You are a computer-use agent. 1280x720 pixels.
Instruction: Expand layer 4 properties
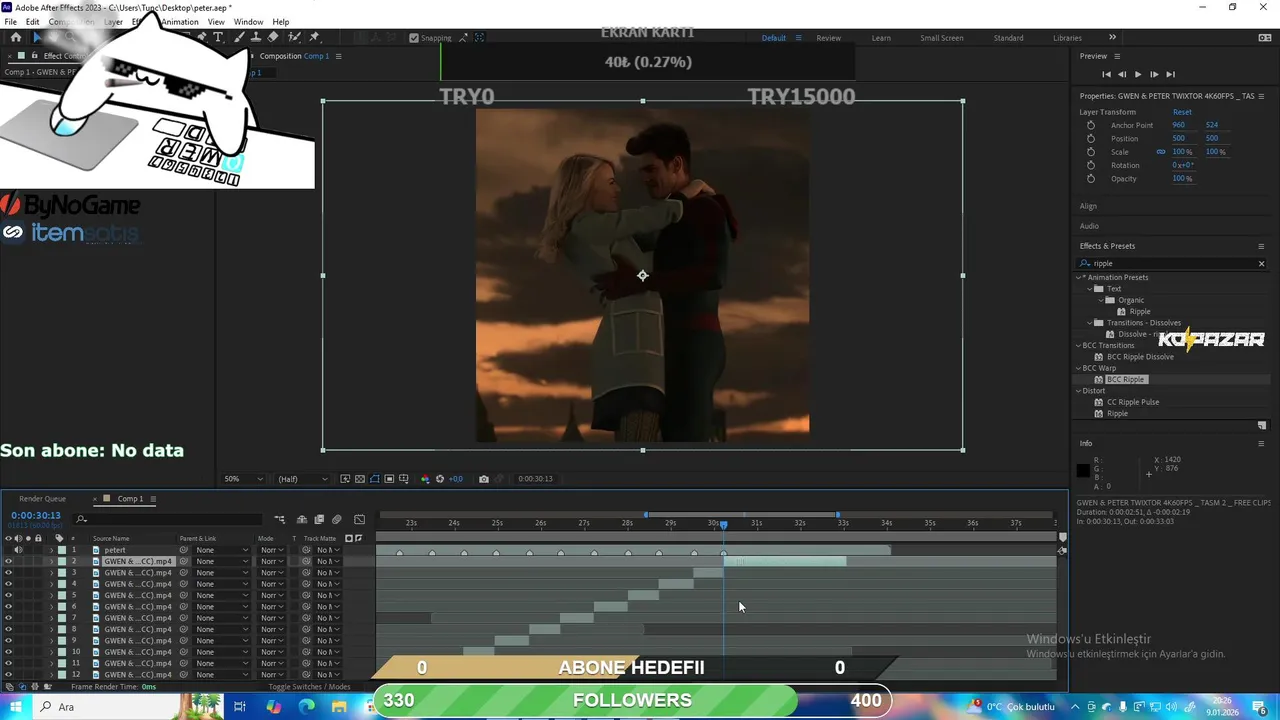[51, 584]
